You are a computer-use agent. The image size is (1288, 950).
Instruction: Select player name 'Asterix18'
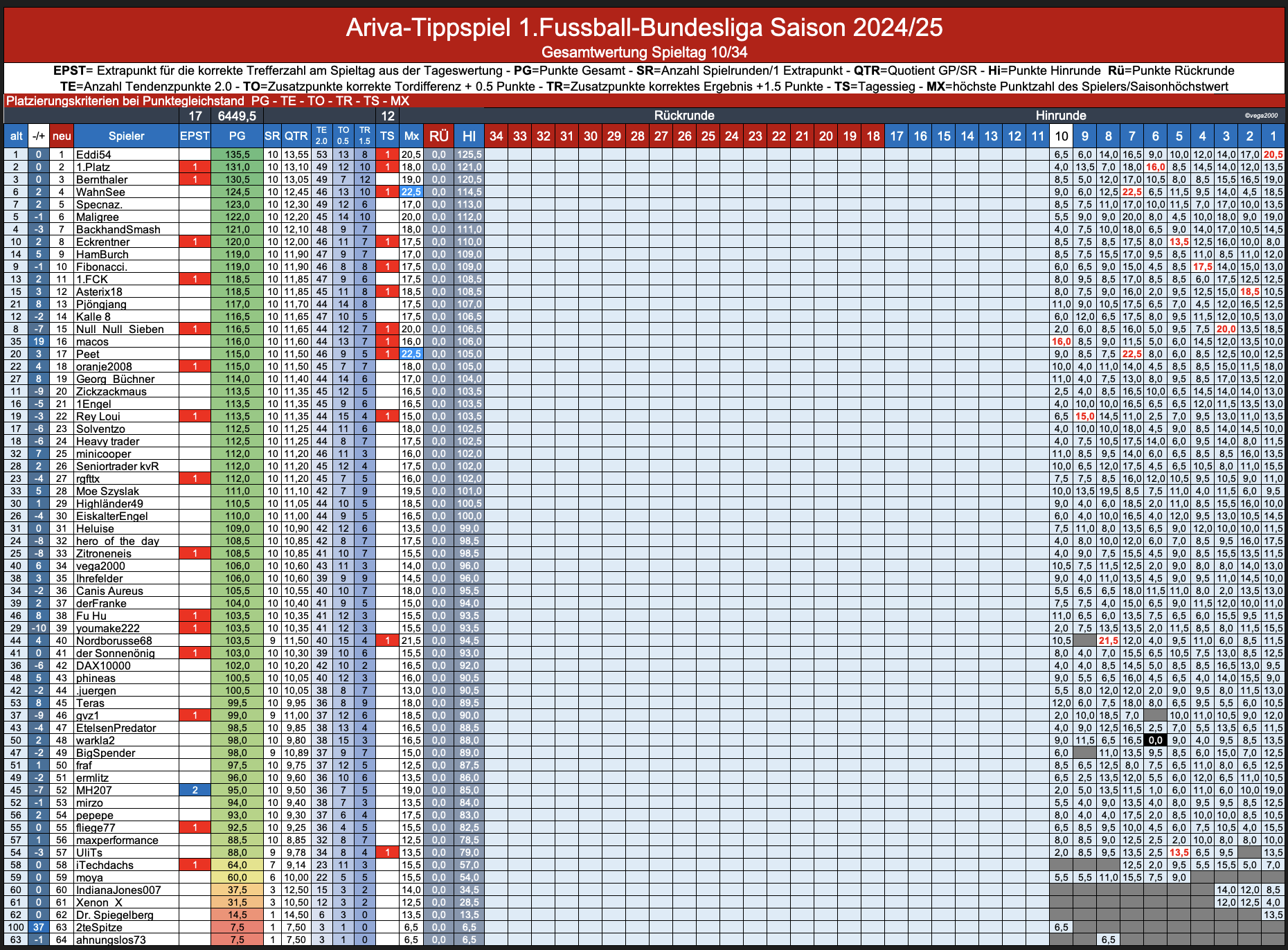(x=99, y=292)
